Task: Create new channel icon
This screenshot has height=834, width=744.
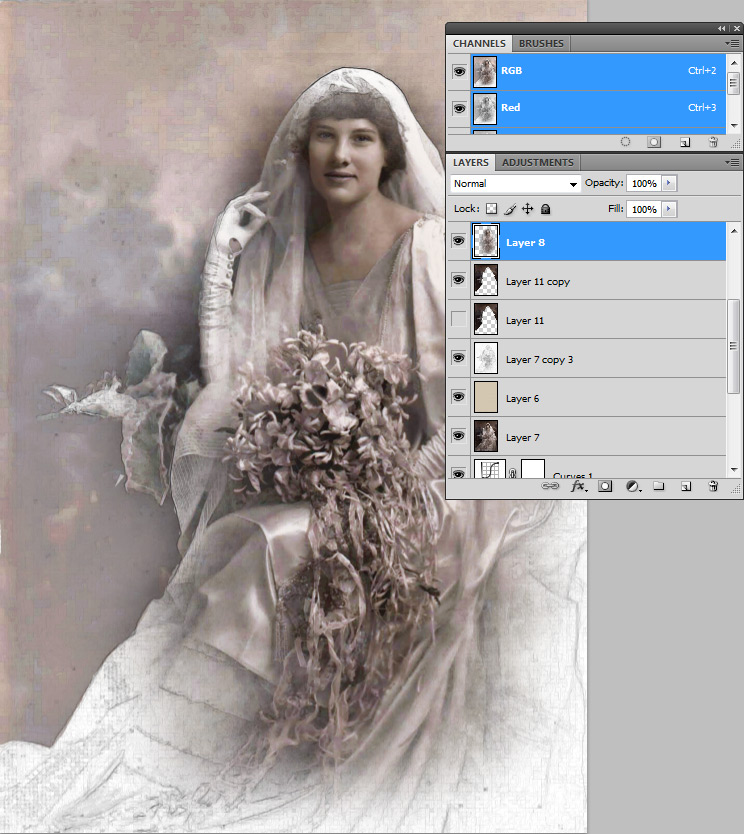Action: 685,142
